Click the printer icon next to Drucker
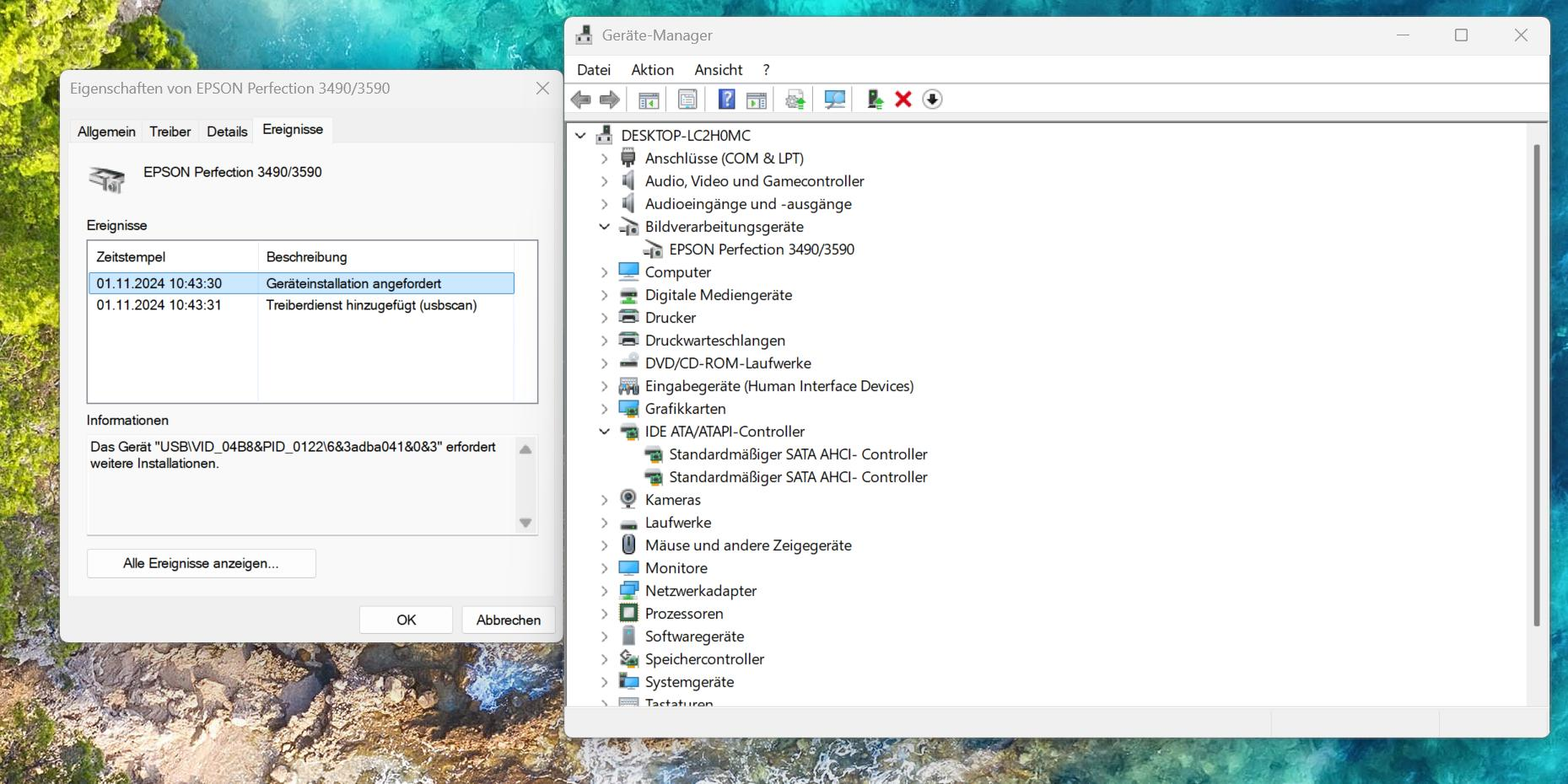This screenshot has width=1568, height=784. (628, 317)
